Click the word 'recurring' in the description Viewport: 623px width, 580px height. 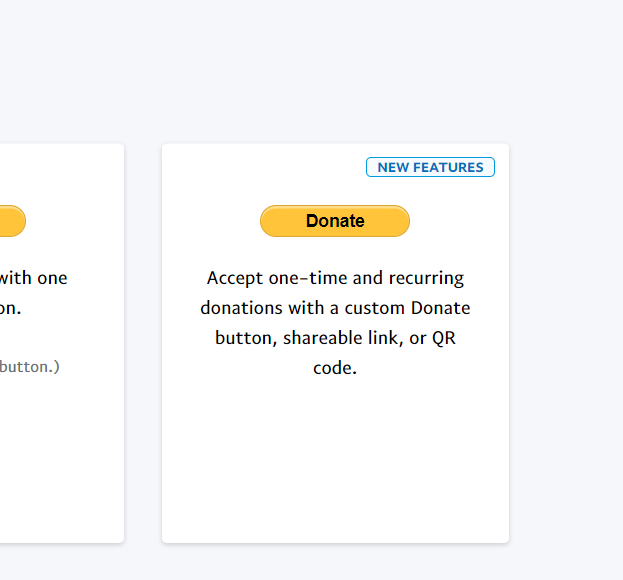[x=423, y=277]
